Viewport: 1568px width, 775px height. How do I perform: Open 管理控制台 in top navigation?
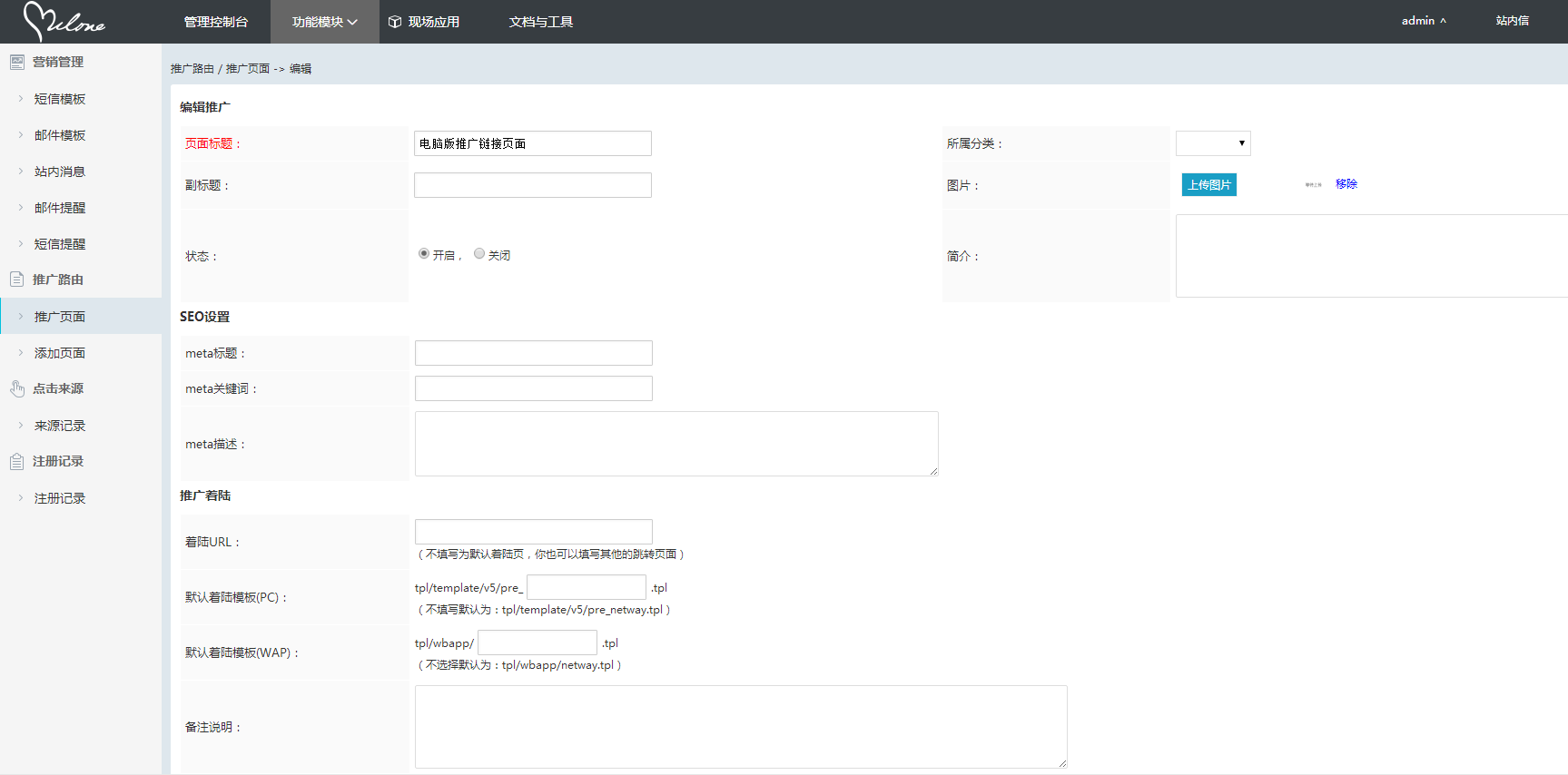tap(215, 22)
